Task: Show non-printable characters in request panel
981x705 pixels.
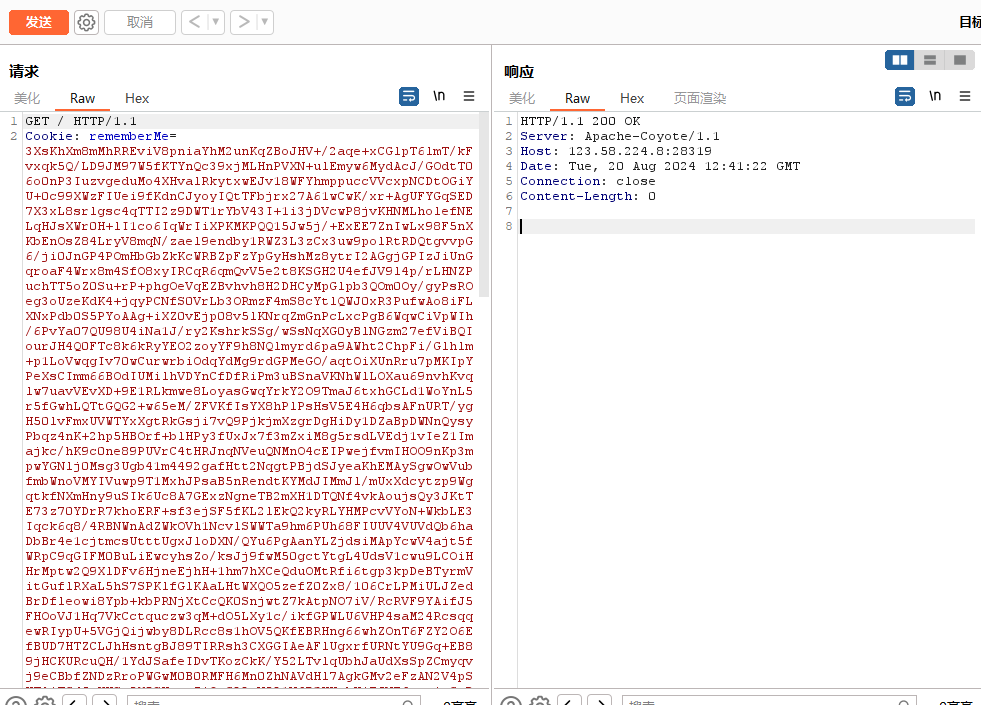Action: coord(439,96)
